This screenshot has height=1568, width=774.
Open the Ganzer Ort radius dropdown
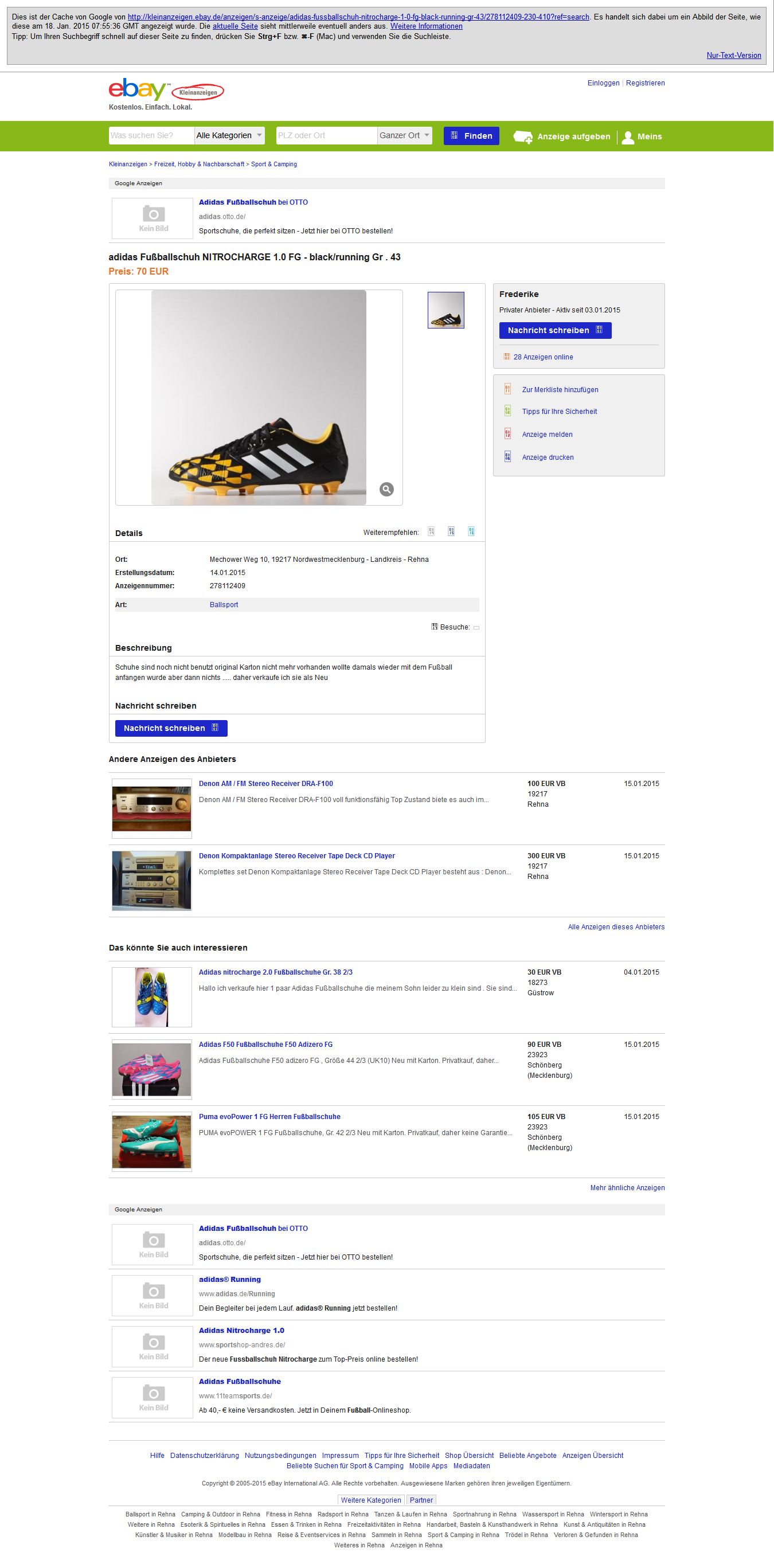click(x=405, y=135)
